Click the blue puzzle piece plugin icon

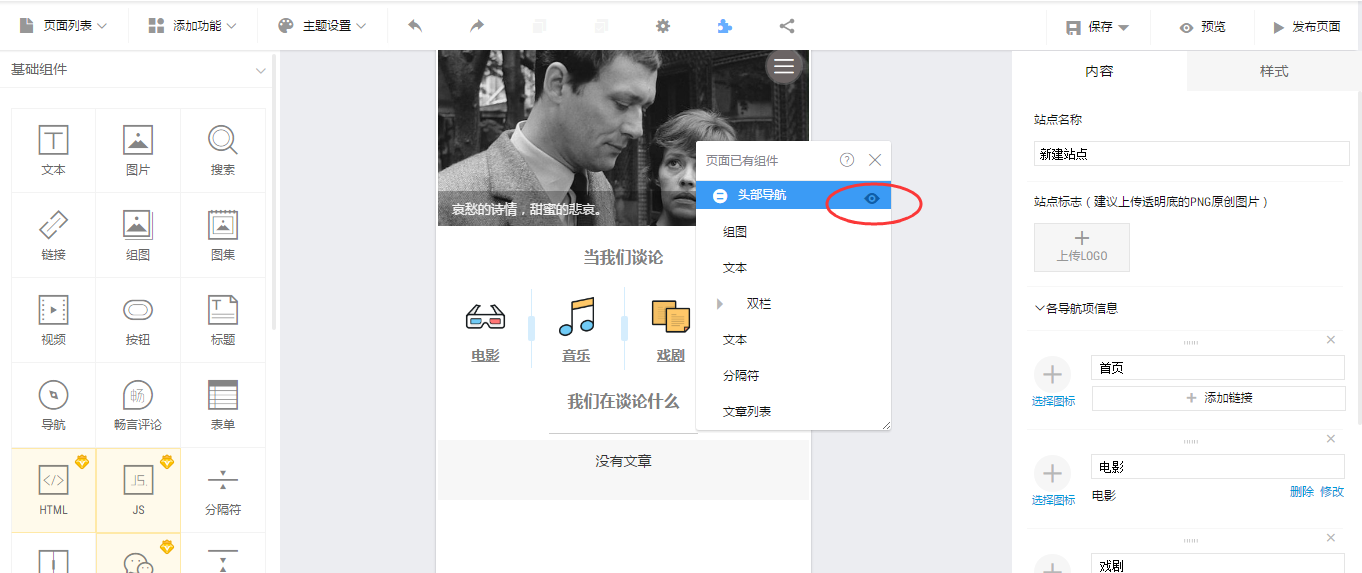point(724,26)
